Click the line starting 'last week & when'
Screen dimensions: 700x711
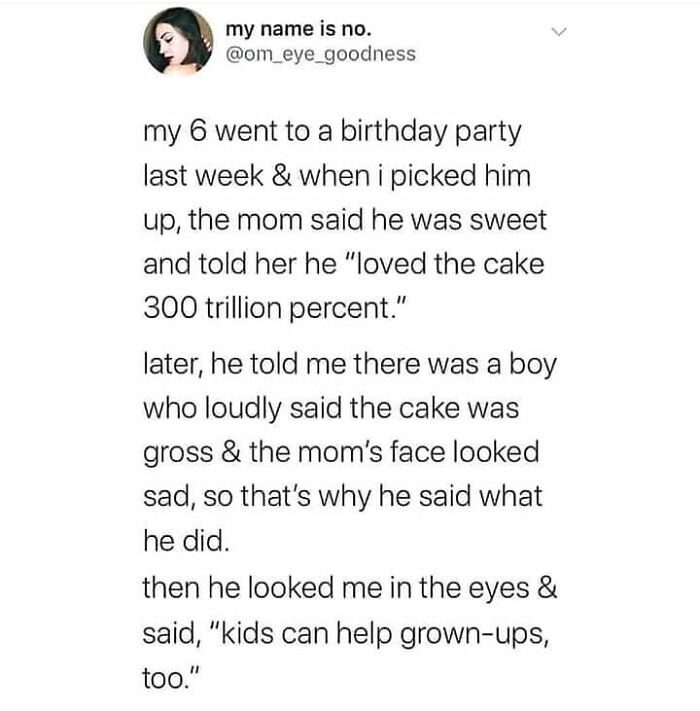pyautogui.click(x=337, y=176)
